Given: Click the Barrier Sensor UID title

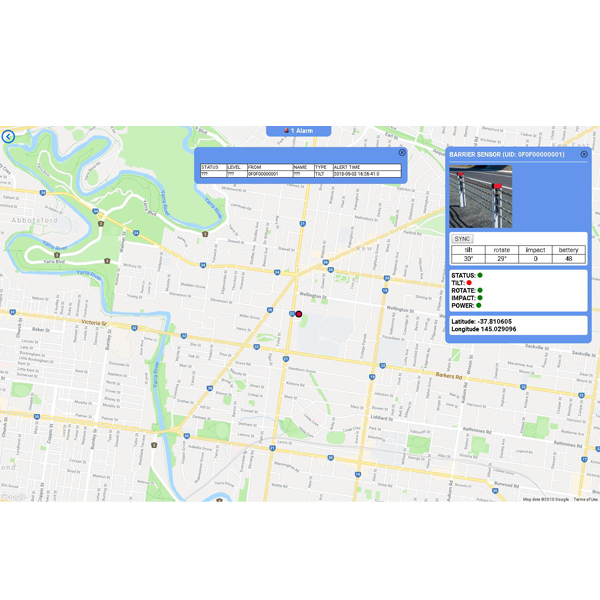Looking at the screenshot, I should coord(507,155).
